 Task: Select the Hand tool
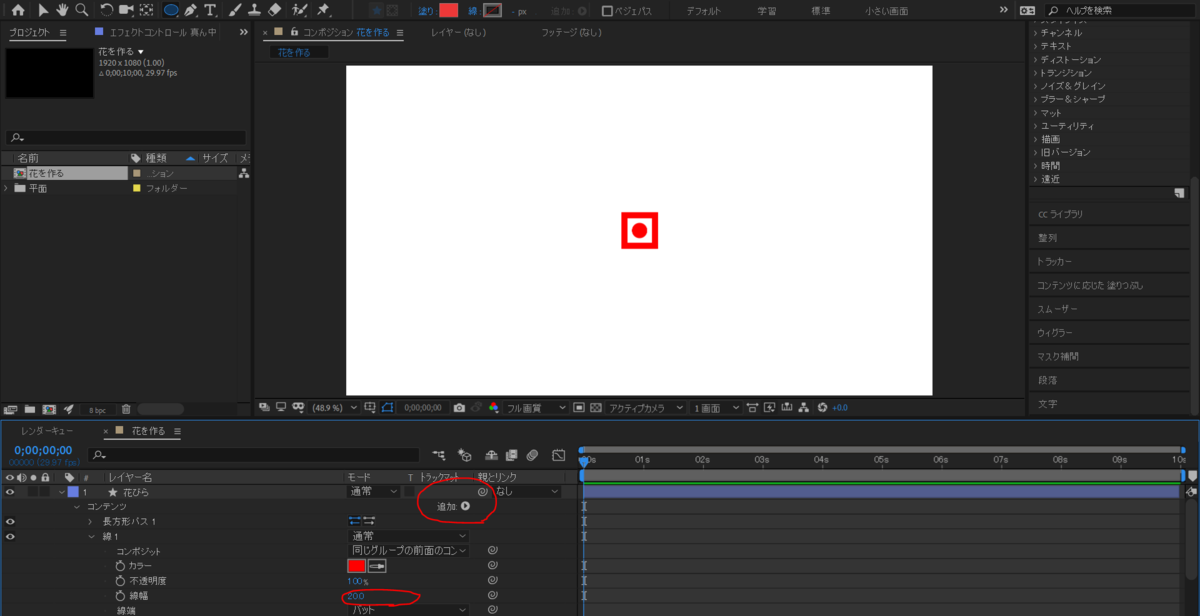pyautogui.click(x=61, y=10)
